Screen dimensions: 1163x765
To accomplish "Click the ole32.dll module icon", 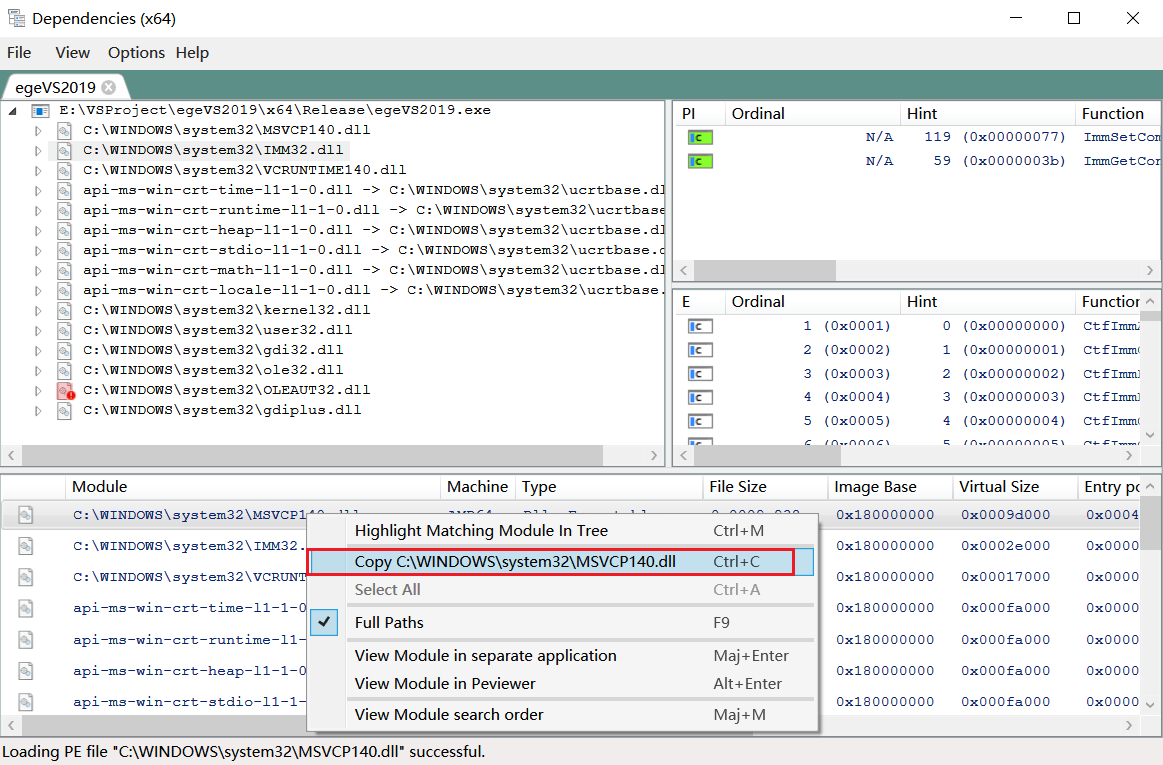I will coord(65,370).
